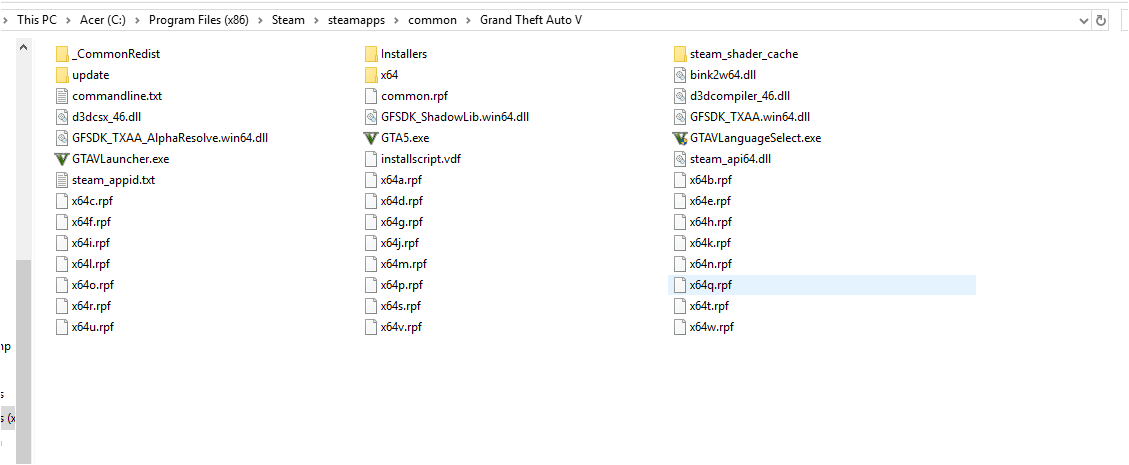Select the d3dcsx_46.dll file icon

pos(62,117)
